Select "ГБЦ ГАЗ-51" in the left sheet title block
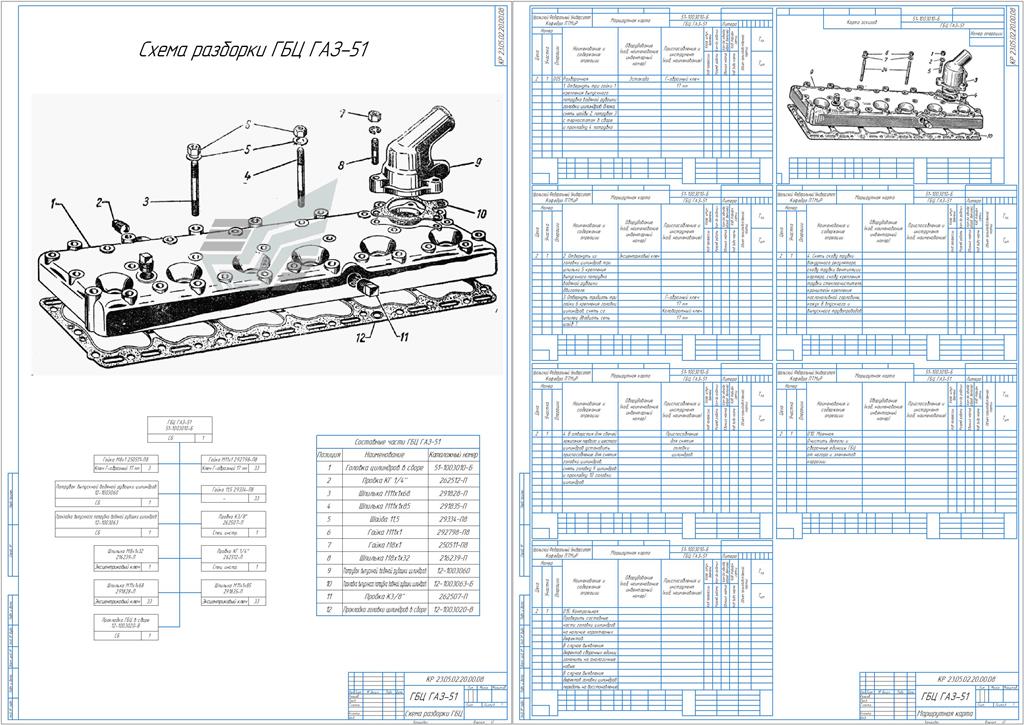This screenshot has width=1024, height=725. pos(435,696)
